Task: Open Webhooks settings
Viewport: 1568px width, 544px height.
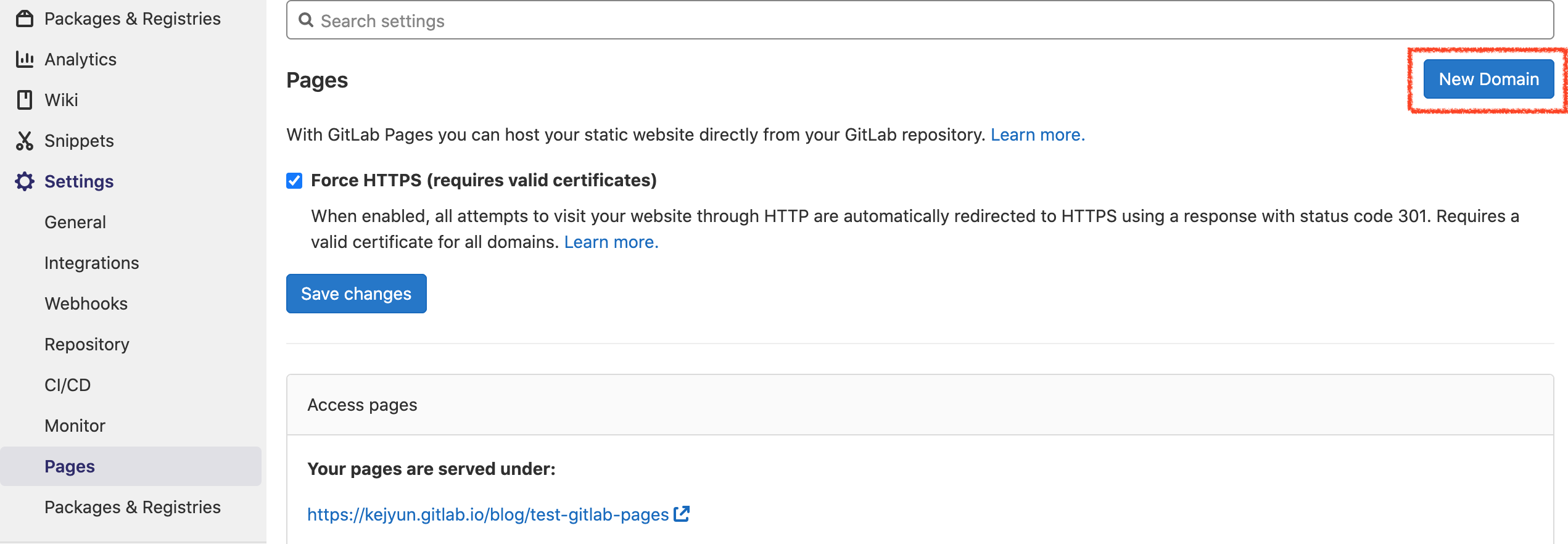Action: (86, 303)
